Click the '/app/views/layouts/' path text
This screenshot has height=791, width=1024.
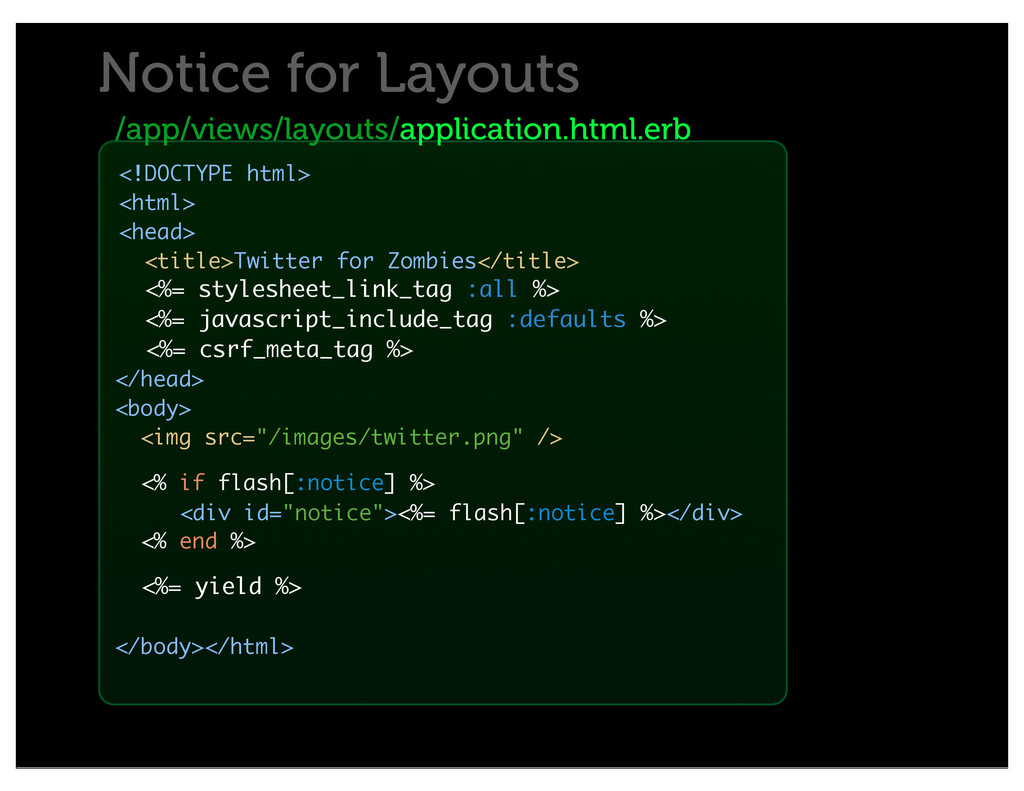coord(257,129)
